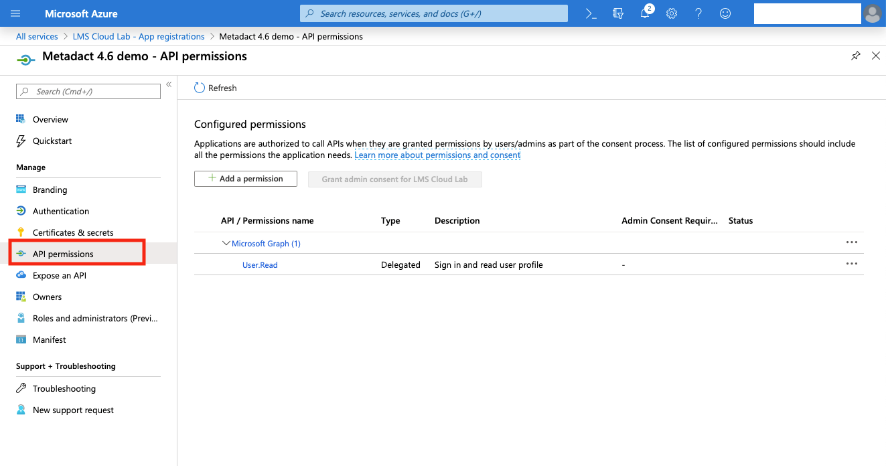
Task: Click the Status column header
Action: coord(740,221)
